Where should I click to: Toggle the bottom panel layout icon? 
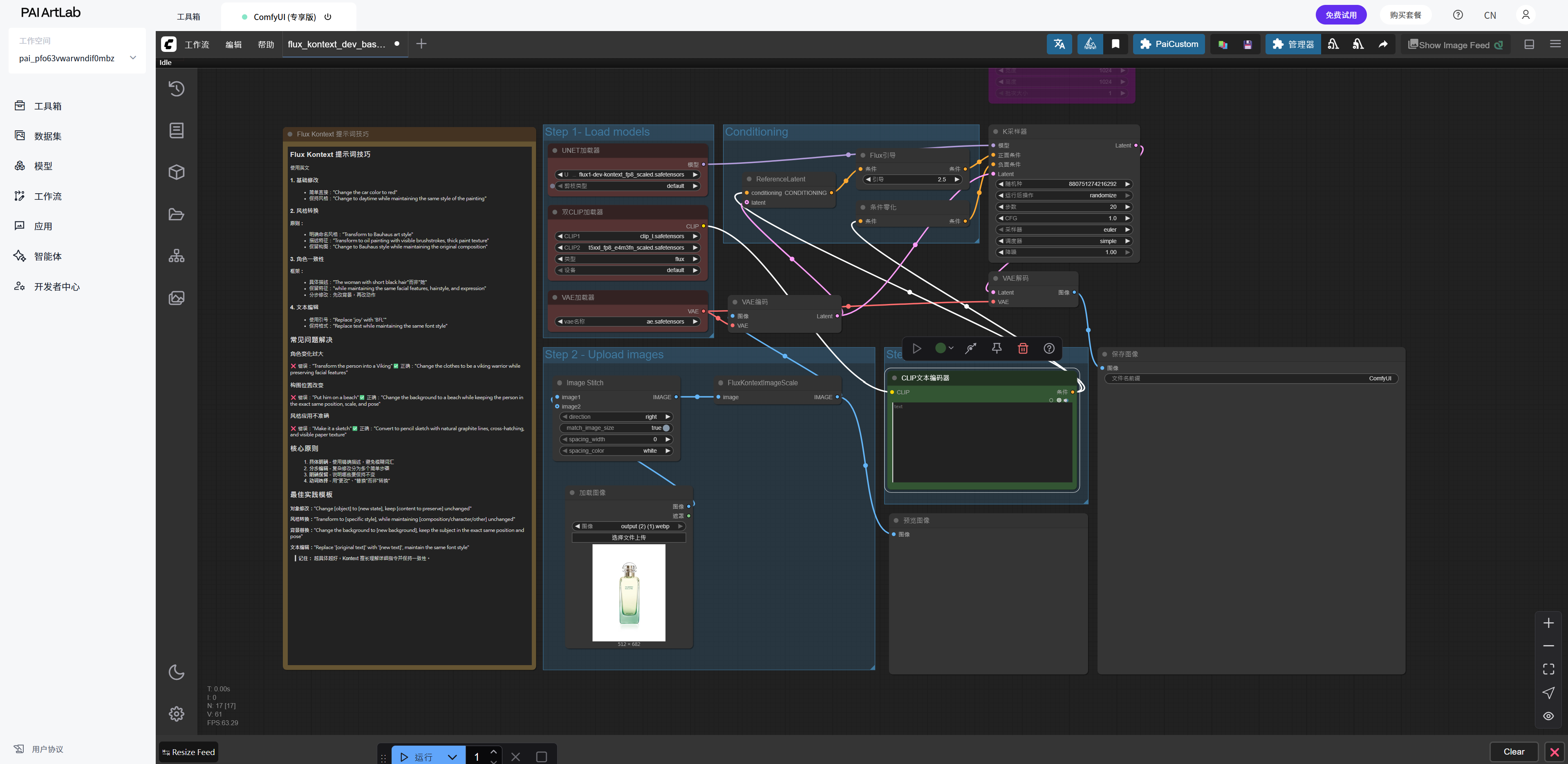1529,45
